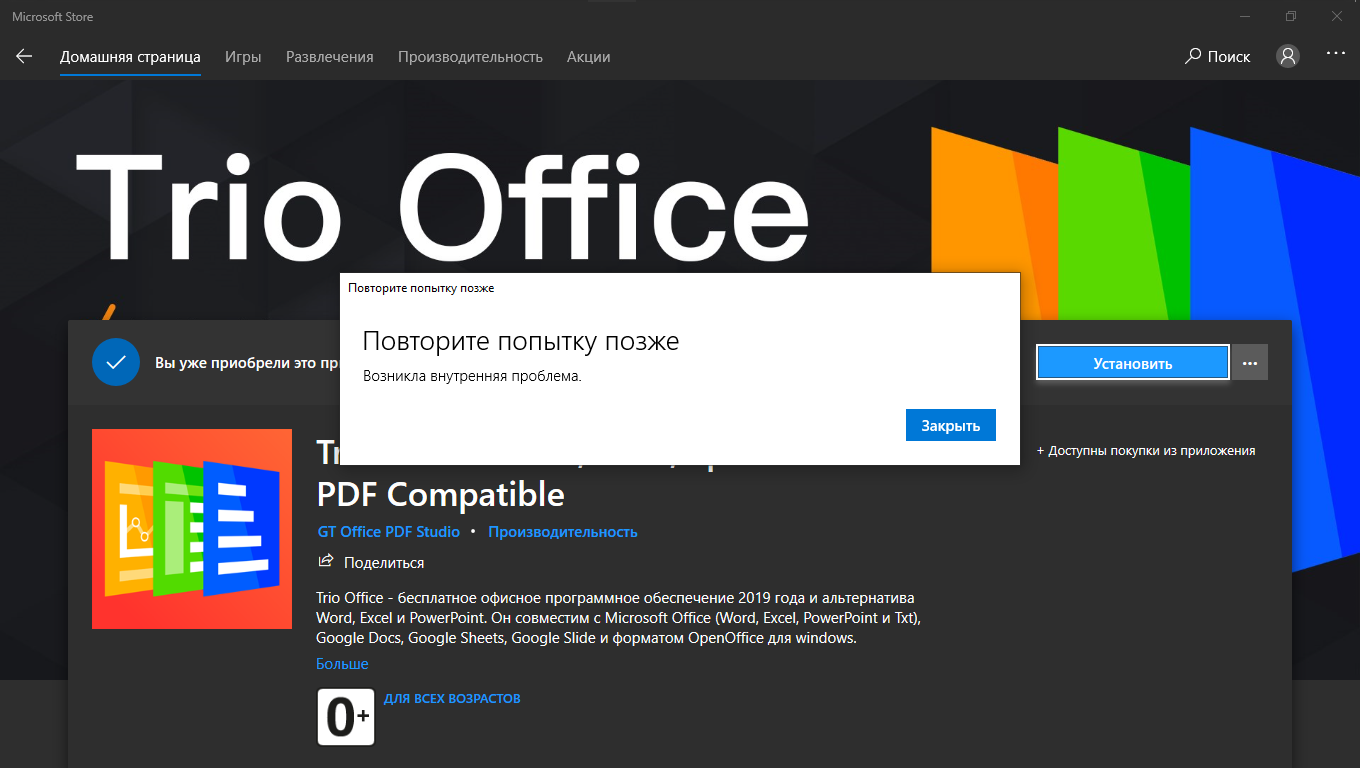Open more options next to Установить
This screenshot has height=768, width=1360.
pos(1250,363)
